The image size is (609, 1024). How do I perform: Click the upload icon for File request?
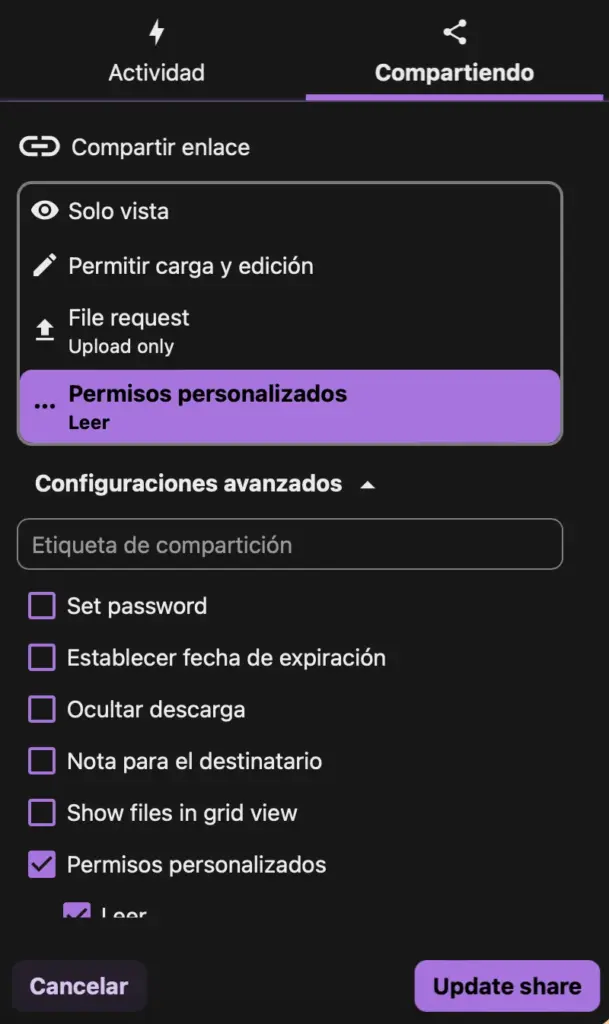click(x=45, y=331)
